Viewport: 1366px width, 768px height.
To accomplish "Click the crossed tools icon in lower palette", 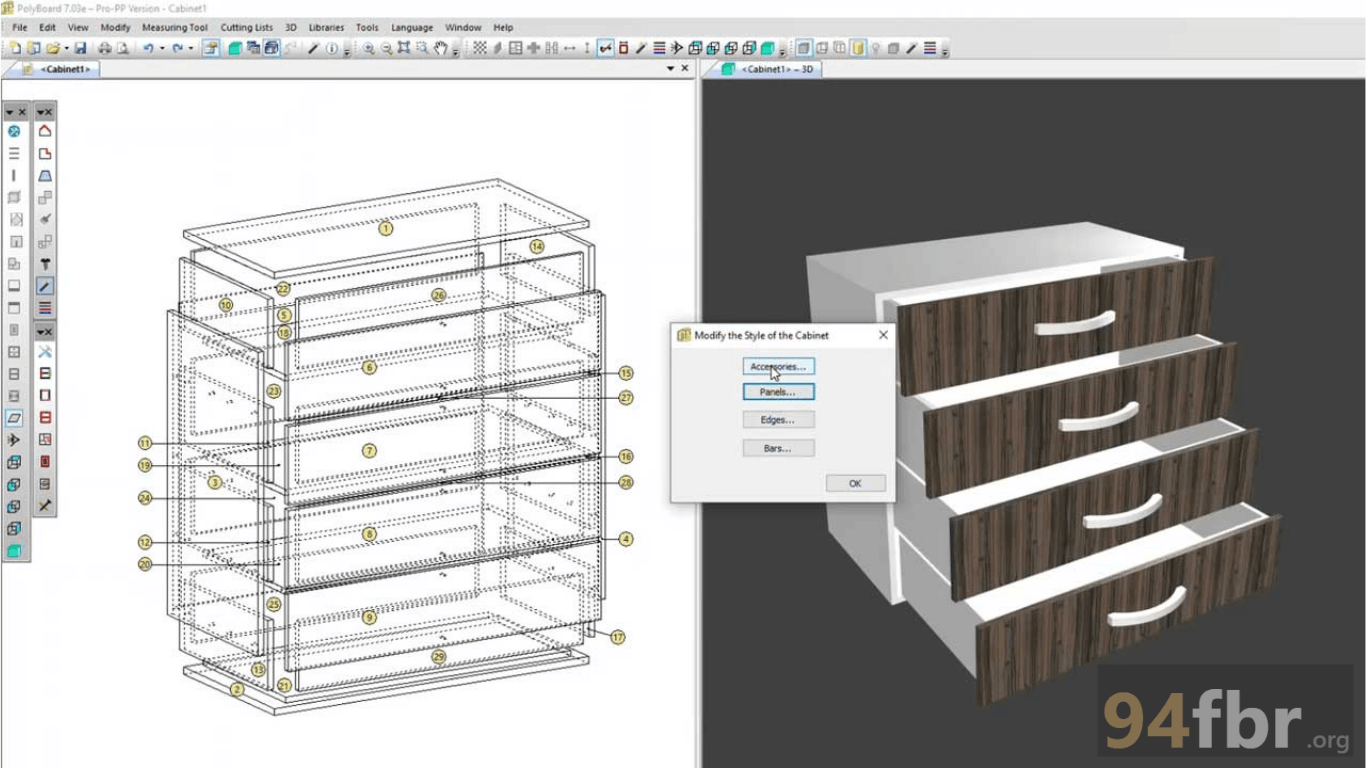I will point(45,352).
